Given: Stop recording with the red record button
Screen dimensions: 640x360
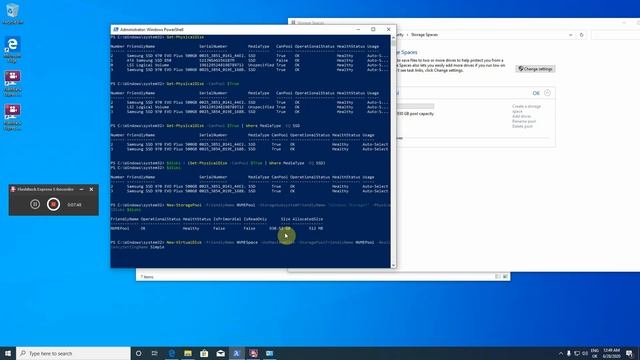Looking at the screenshot, I should (x=53, y=204).
